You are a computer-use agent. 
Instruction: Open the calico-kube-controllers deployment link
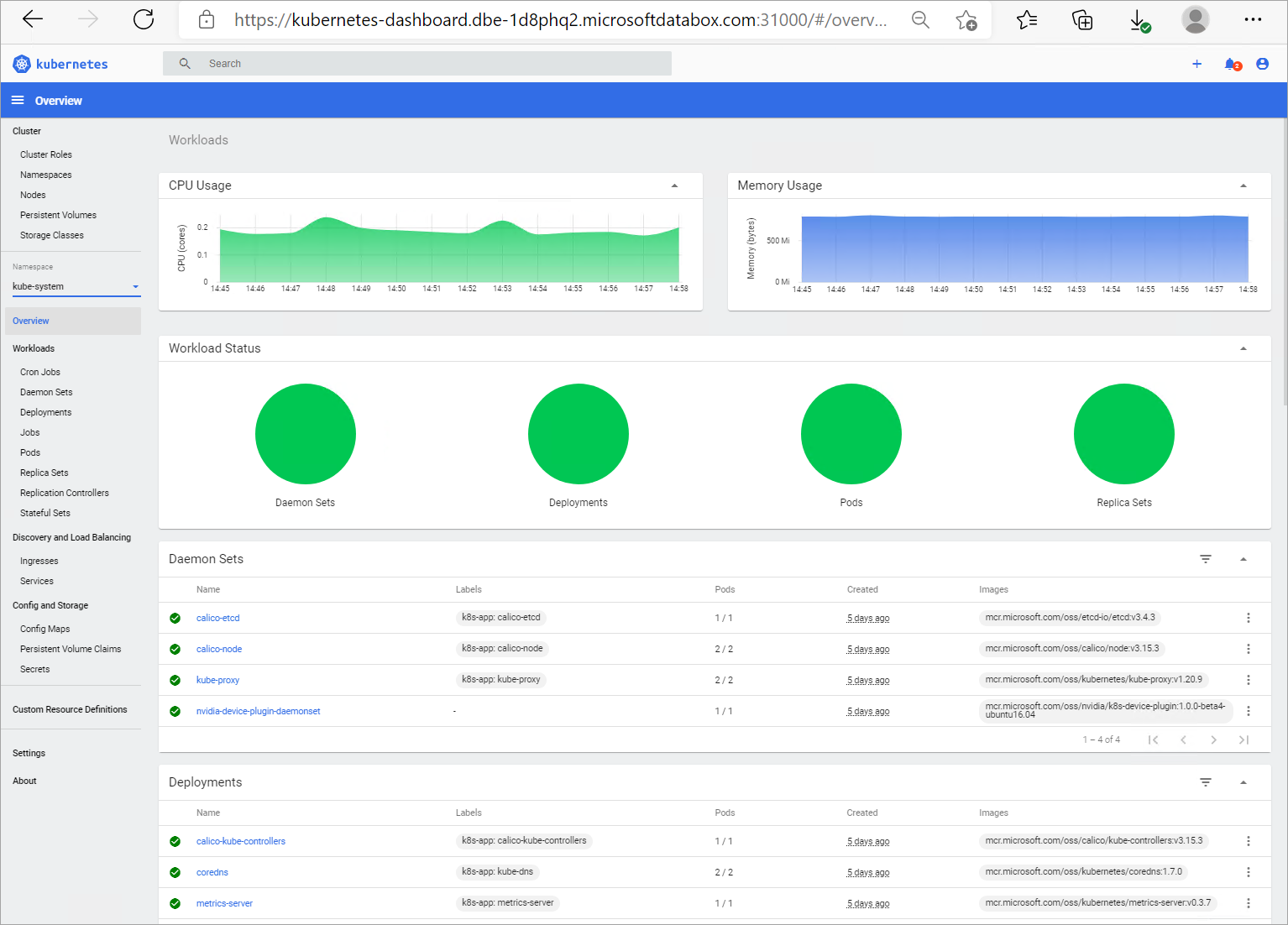(240, 840)
